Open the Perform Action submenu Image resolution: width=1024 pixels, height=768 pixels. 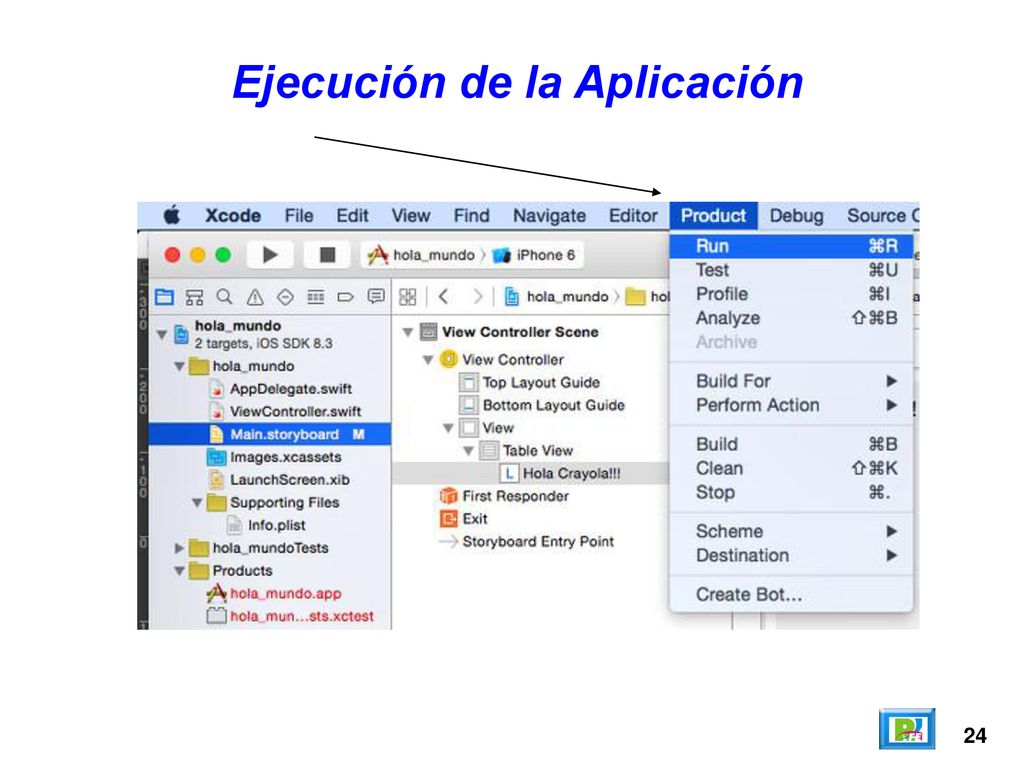[x=792, y=406]
